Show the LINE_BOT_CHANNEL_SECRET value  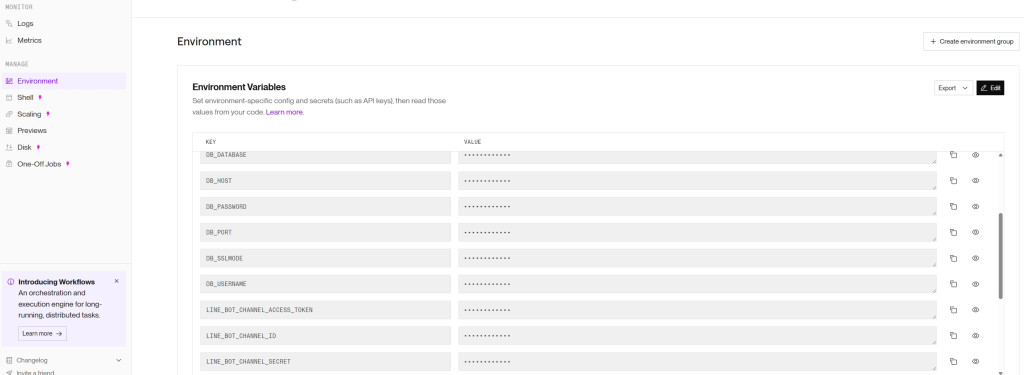click(x=975, y=361)
